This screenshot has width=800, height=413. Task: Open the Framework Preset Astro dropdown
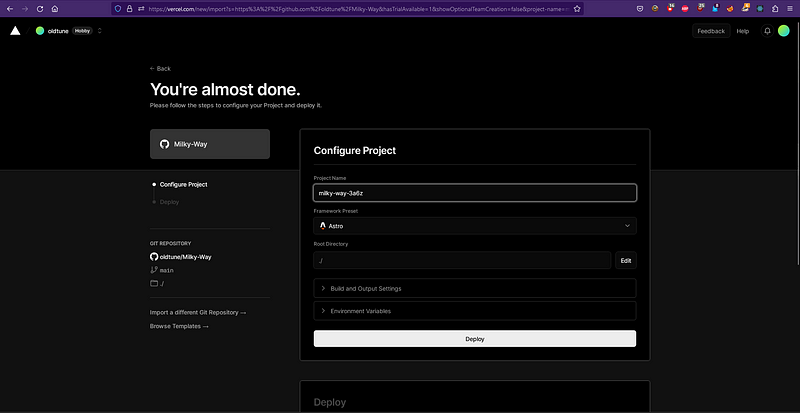pyautogui.click(x=474, y=226)
